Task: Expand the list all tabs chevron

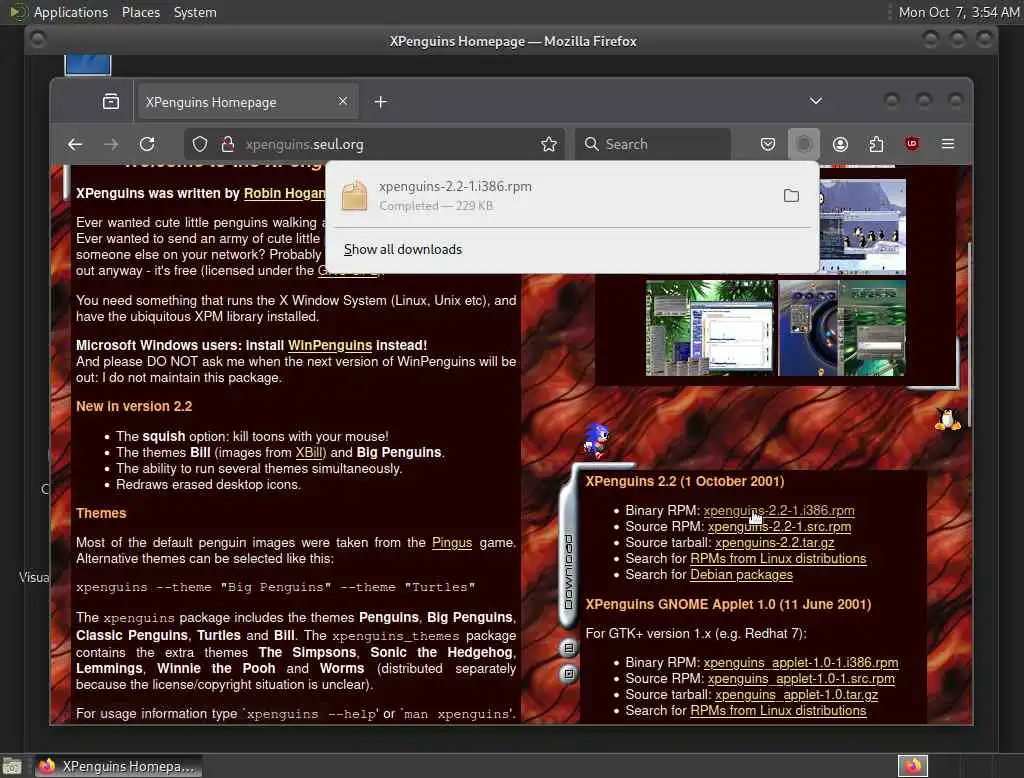Action: click(x=816, y=101)
